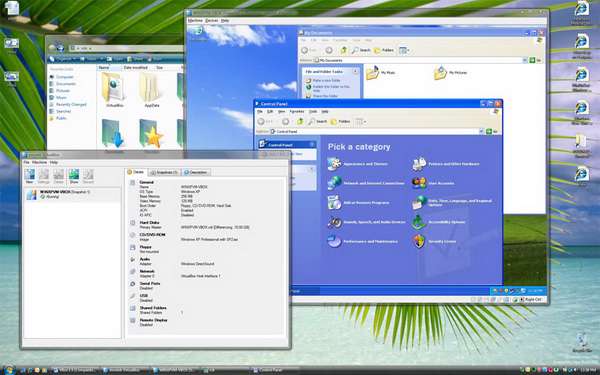Open Security Center category icon
600x375 pixels.
click(419, 241)
